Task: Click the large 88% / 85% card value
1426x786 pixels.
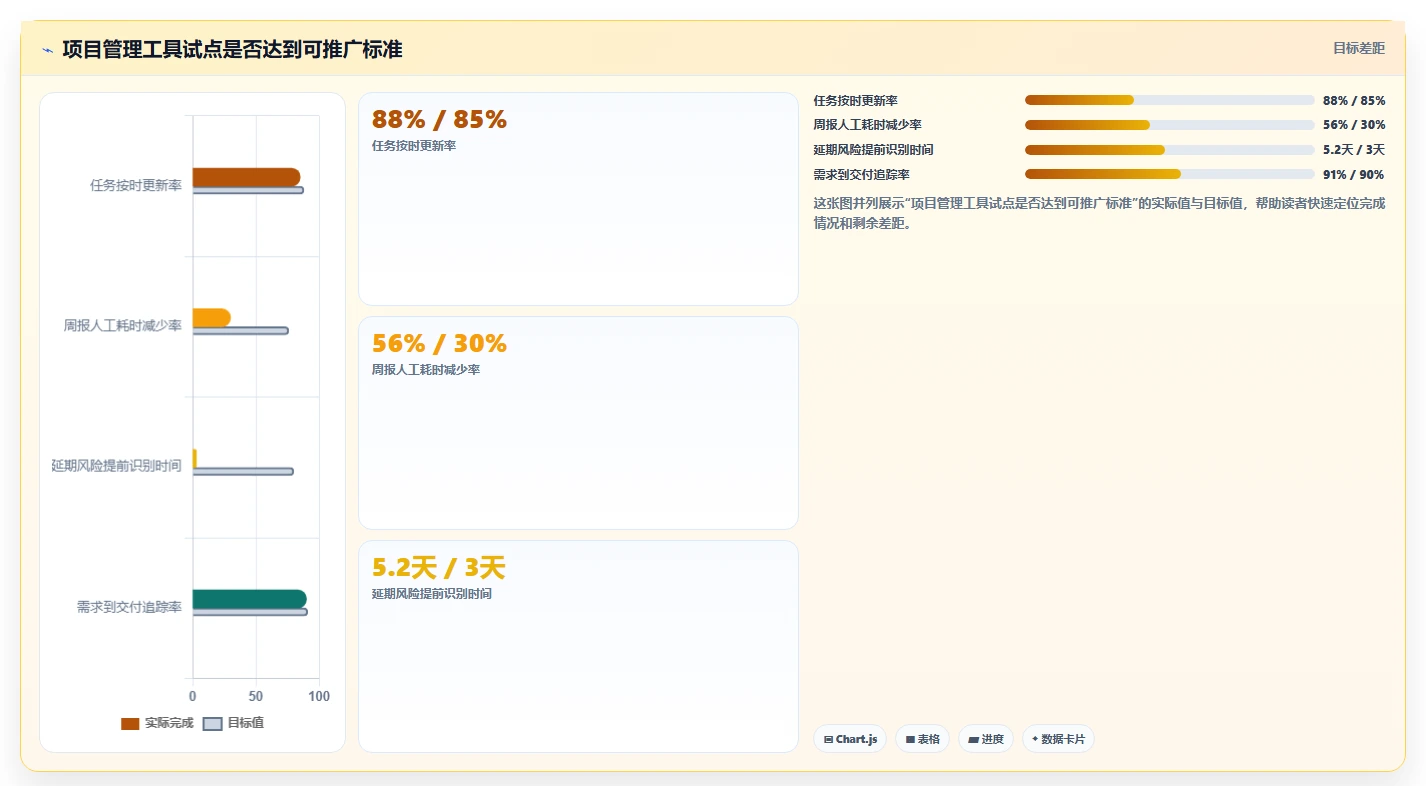Action: [439, 119]
